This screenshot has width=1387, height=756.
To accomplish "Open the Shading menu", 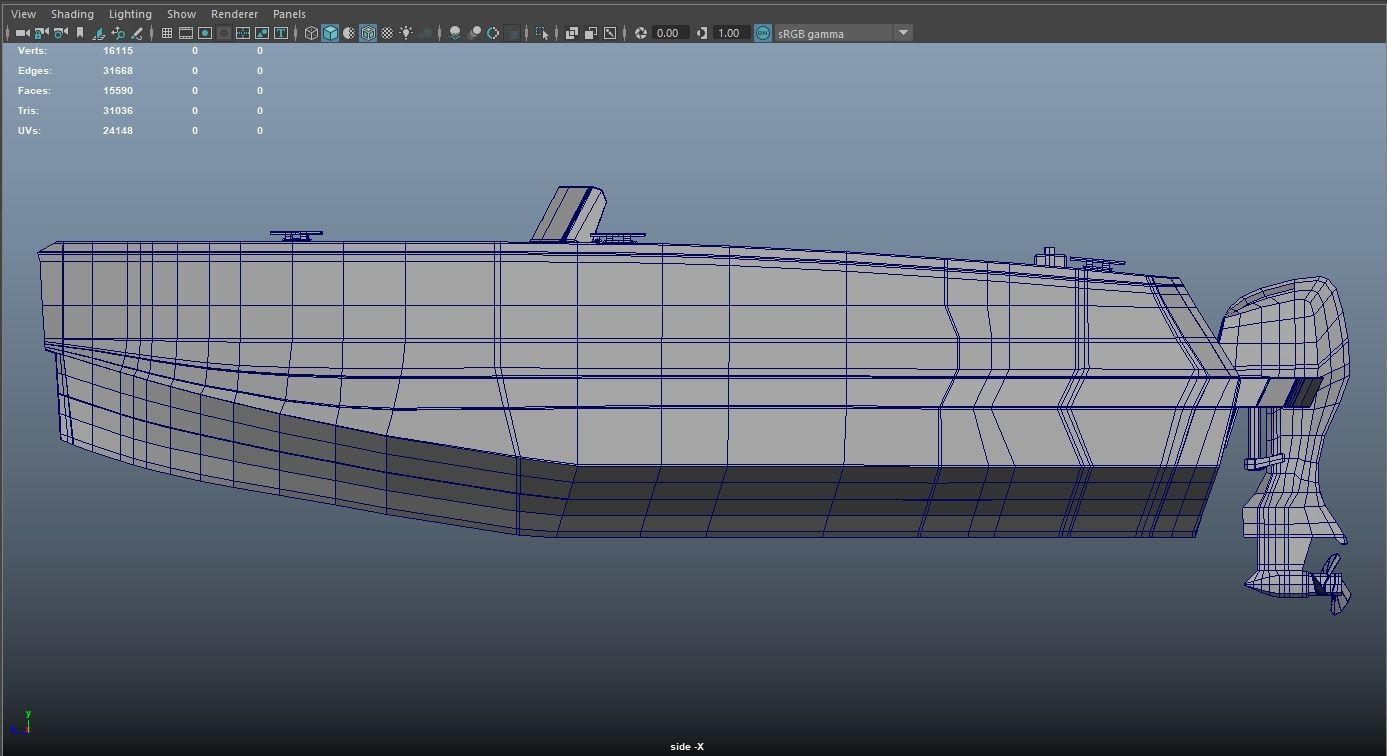I will click(72, 14).
